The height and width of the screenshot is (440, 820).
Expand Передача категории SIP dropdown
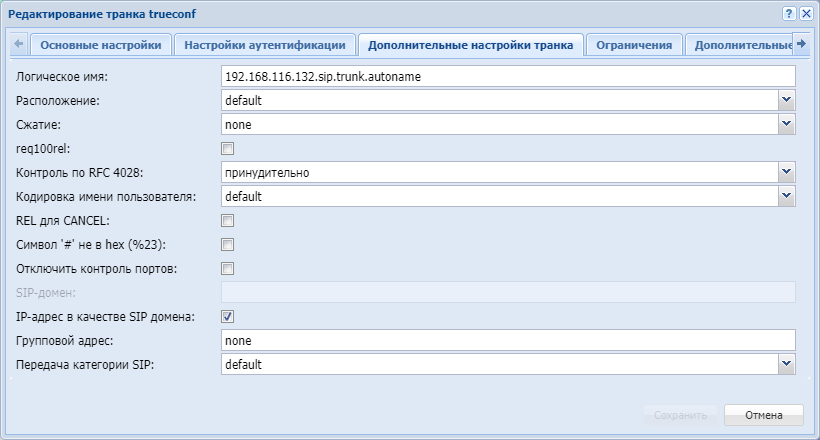[787, 364]
